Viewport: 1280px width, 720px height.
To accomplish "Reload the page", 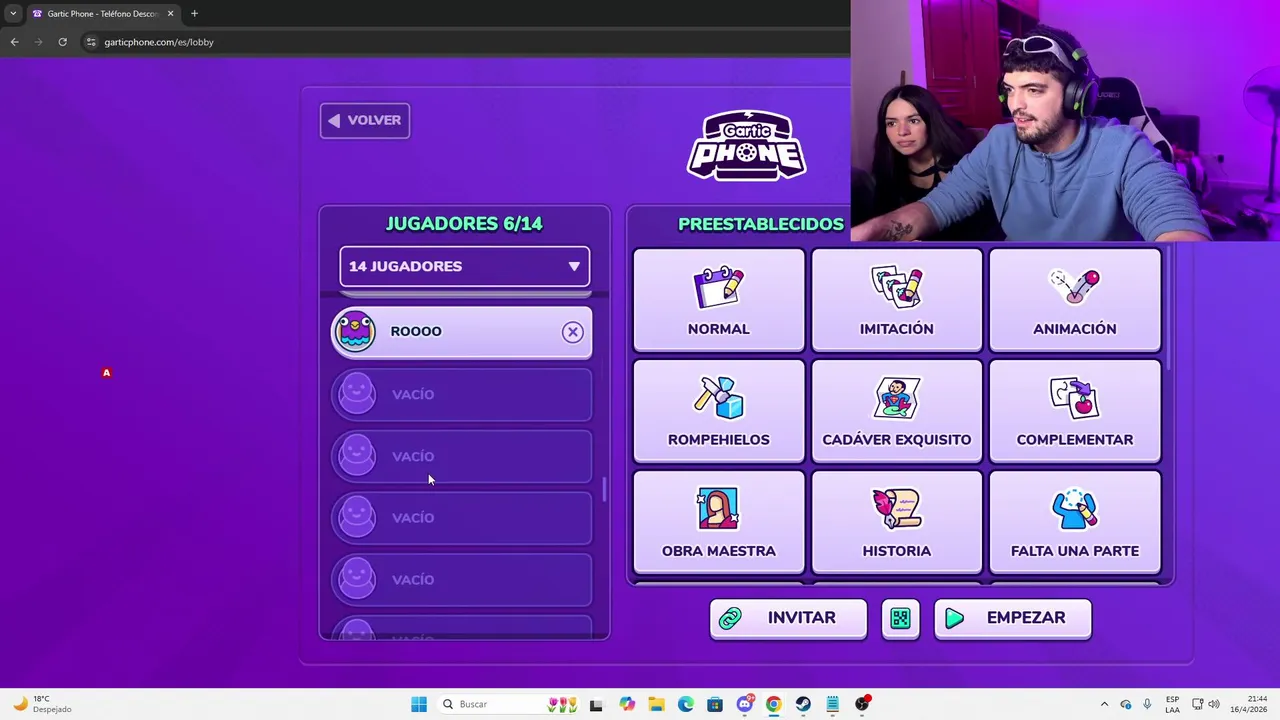I will [x=62, y=42].
